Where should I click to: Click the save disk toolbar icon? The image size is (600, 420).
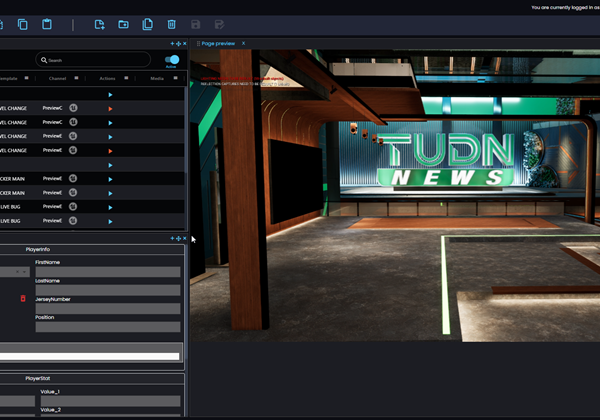click(x=196, y=24)
